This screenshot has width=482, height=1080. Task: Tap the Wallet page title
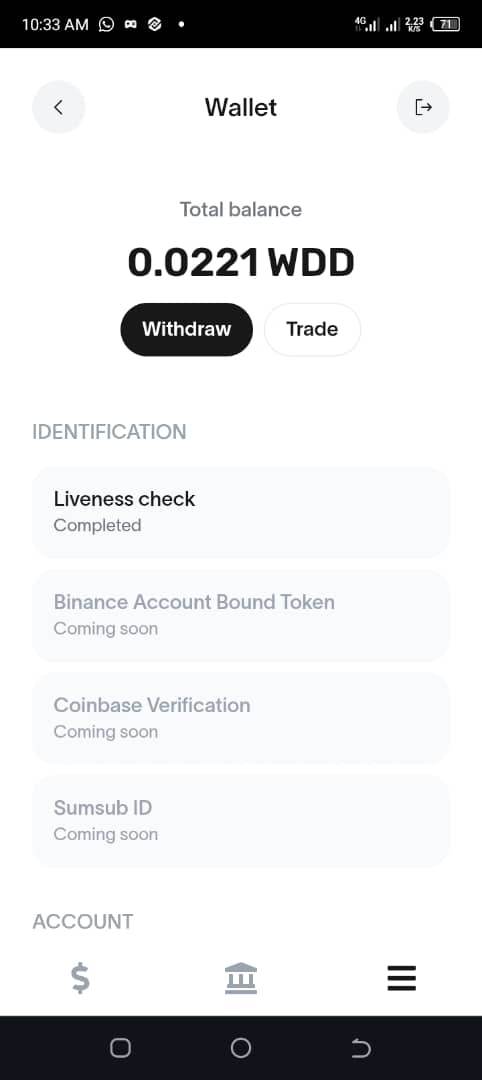tap(241, 107)
